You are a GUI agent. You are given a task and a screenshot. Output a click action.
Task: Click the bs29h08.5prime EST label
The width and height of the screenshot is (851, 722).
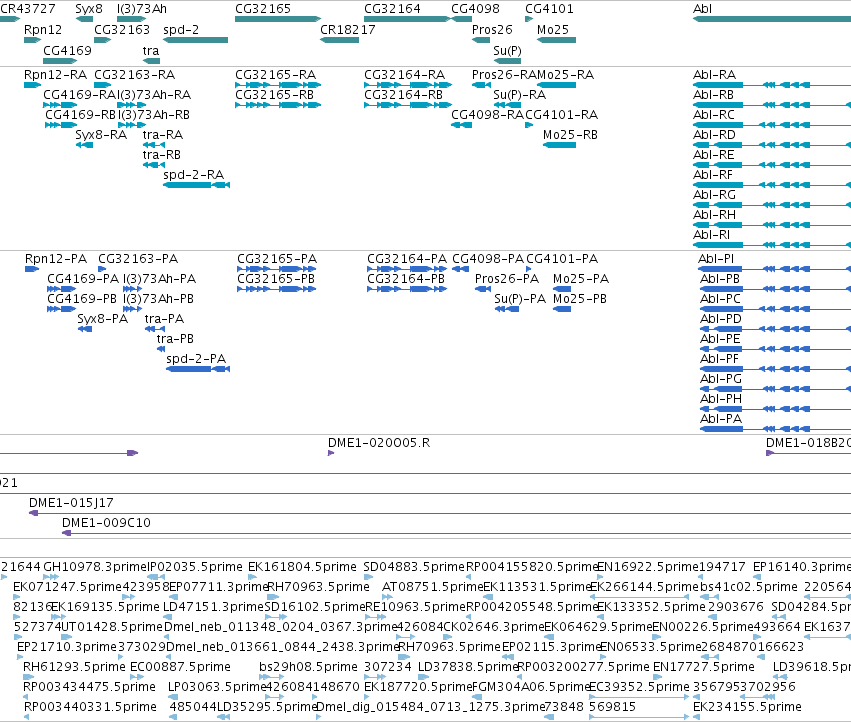tap(308, 667)
